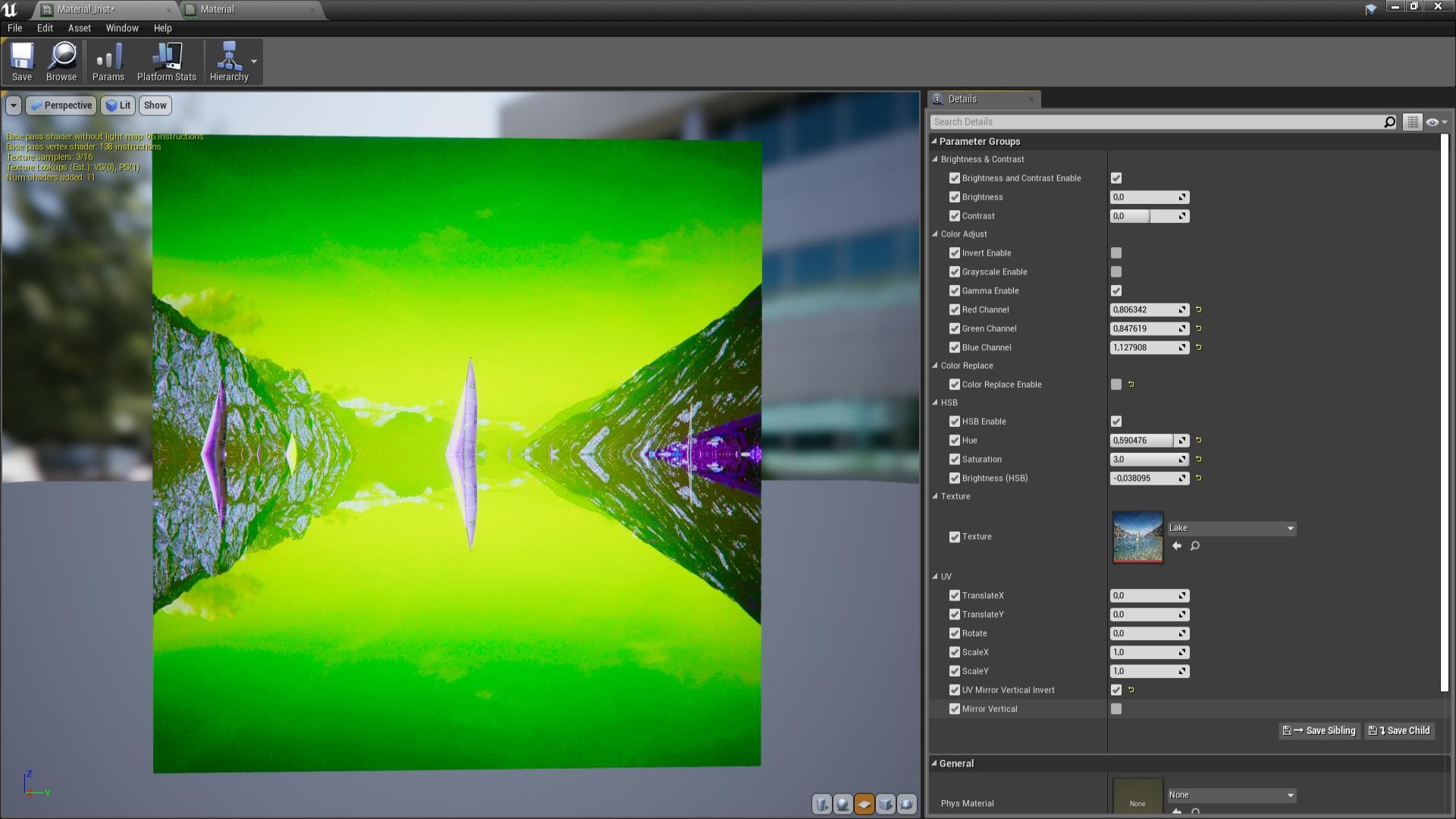Open the Lake texture dropdown

click(1291, 528)
